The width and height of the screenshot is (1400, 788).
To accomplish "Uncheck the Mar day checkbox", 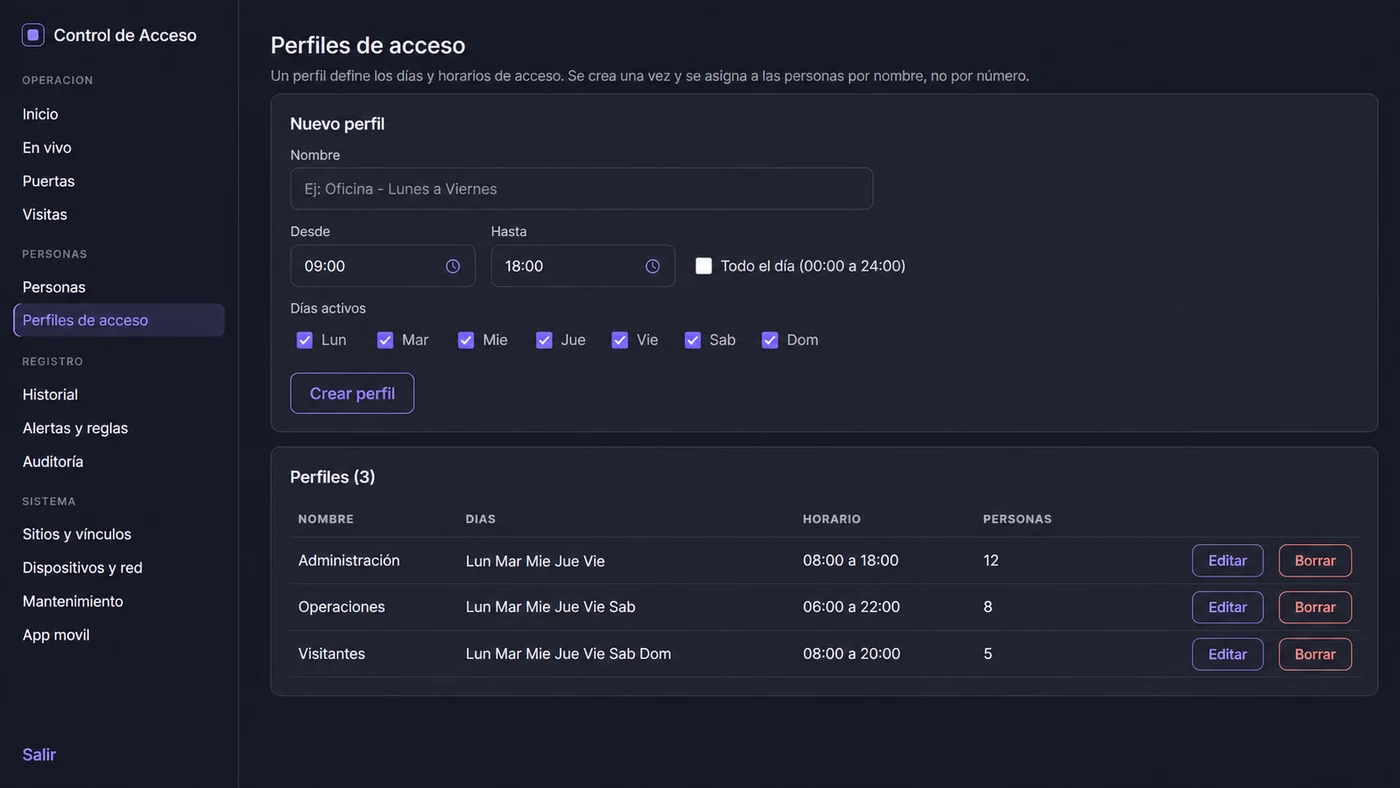I will click(385, 340).
